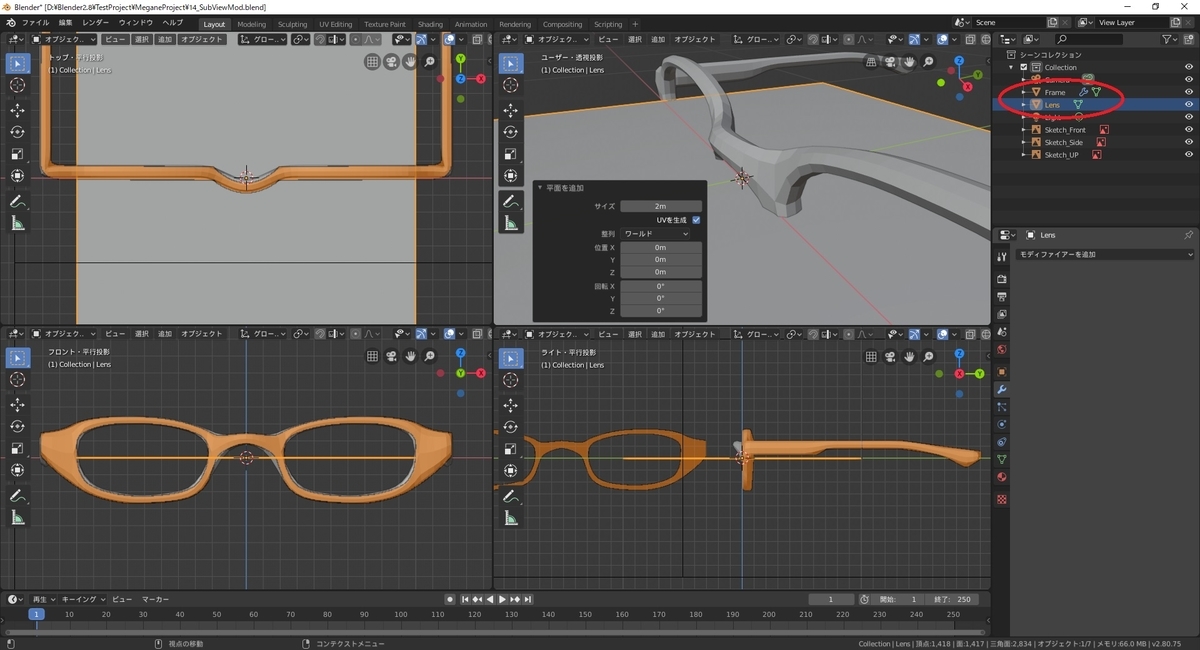Open the レンダー menu

[96, 22]
